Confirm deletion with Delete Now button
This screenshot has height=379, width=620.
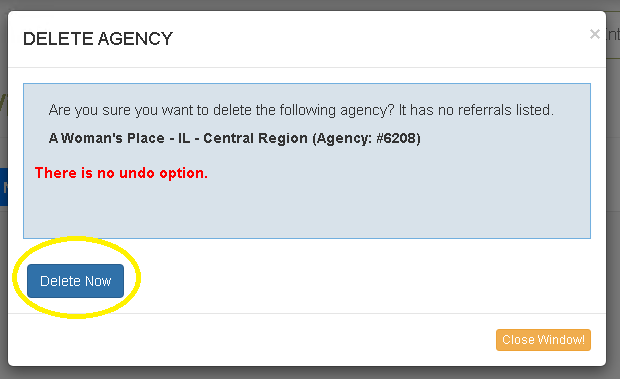pyautogui.click(x=75, y=281)
